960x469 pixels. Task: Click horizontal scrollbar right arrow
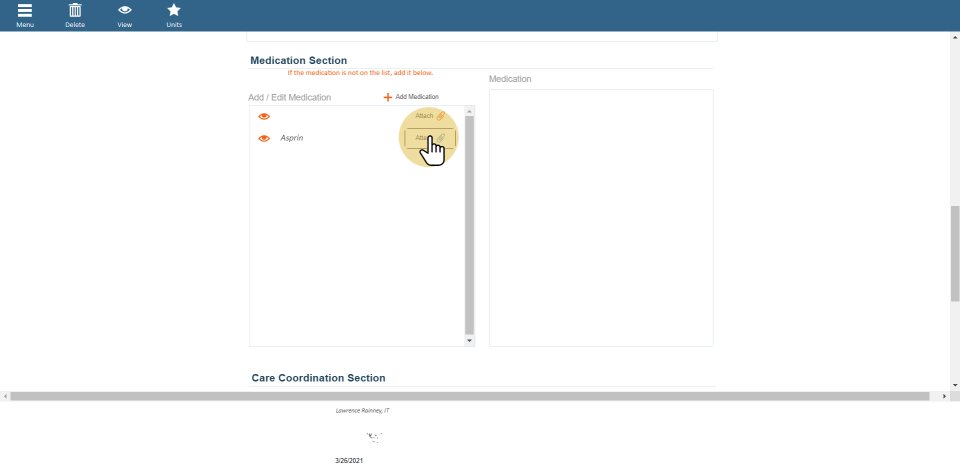945,396
